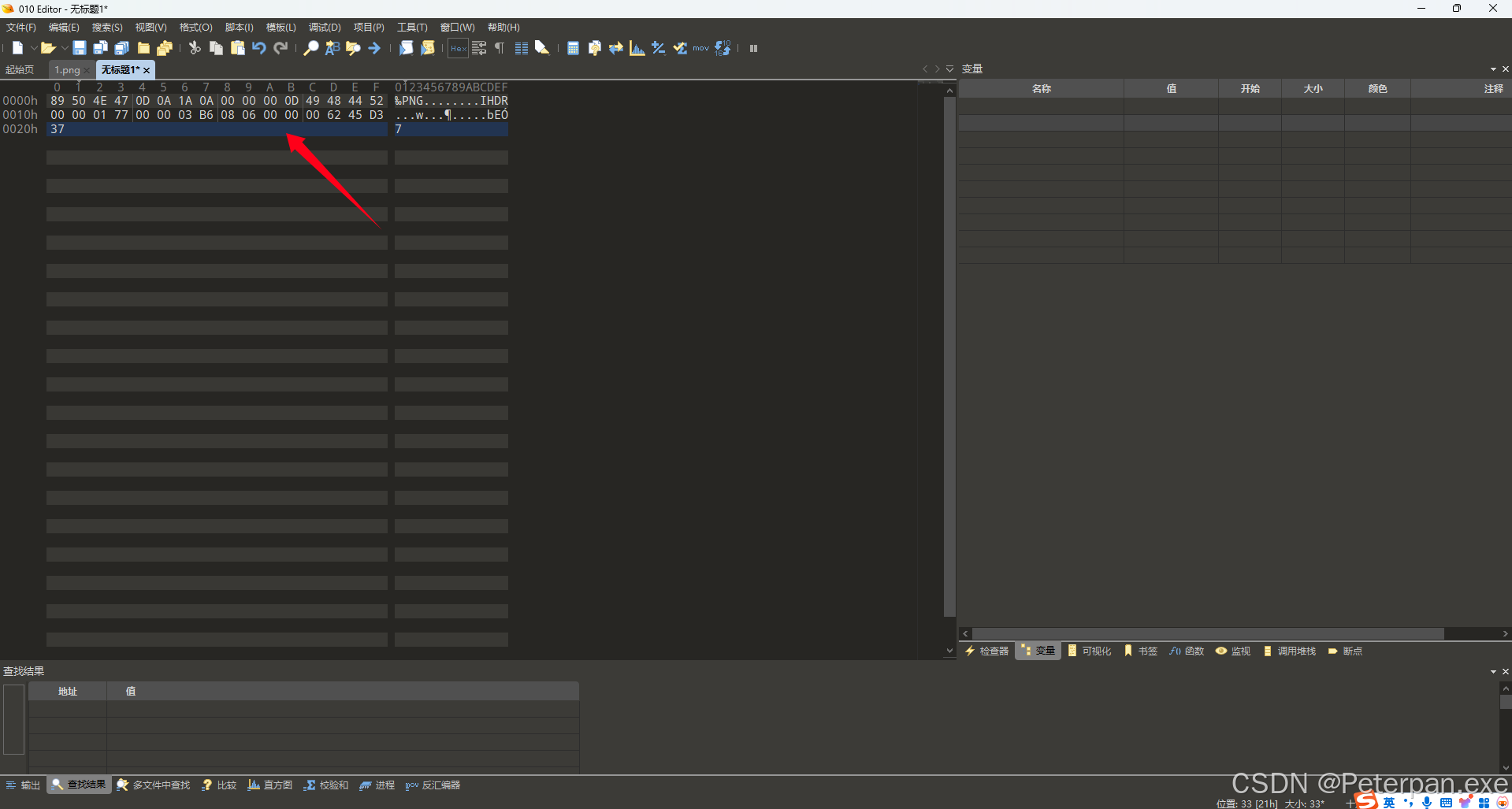Switch to the 1.png file tab
This screenshot has height=809, width=1512.
(67, 70)
